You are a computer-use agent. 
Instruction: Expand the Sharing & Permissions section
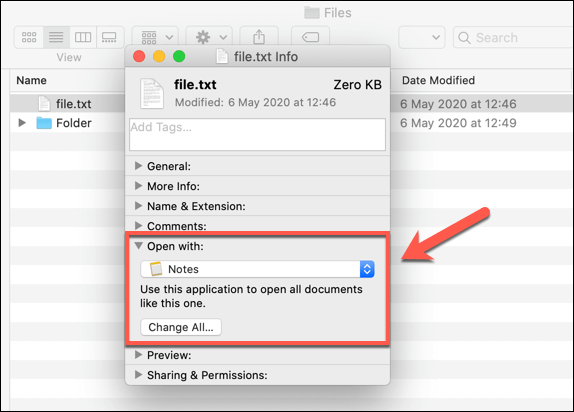[138, 375]
